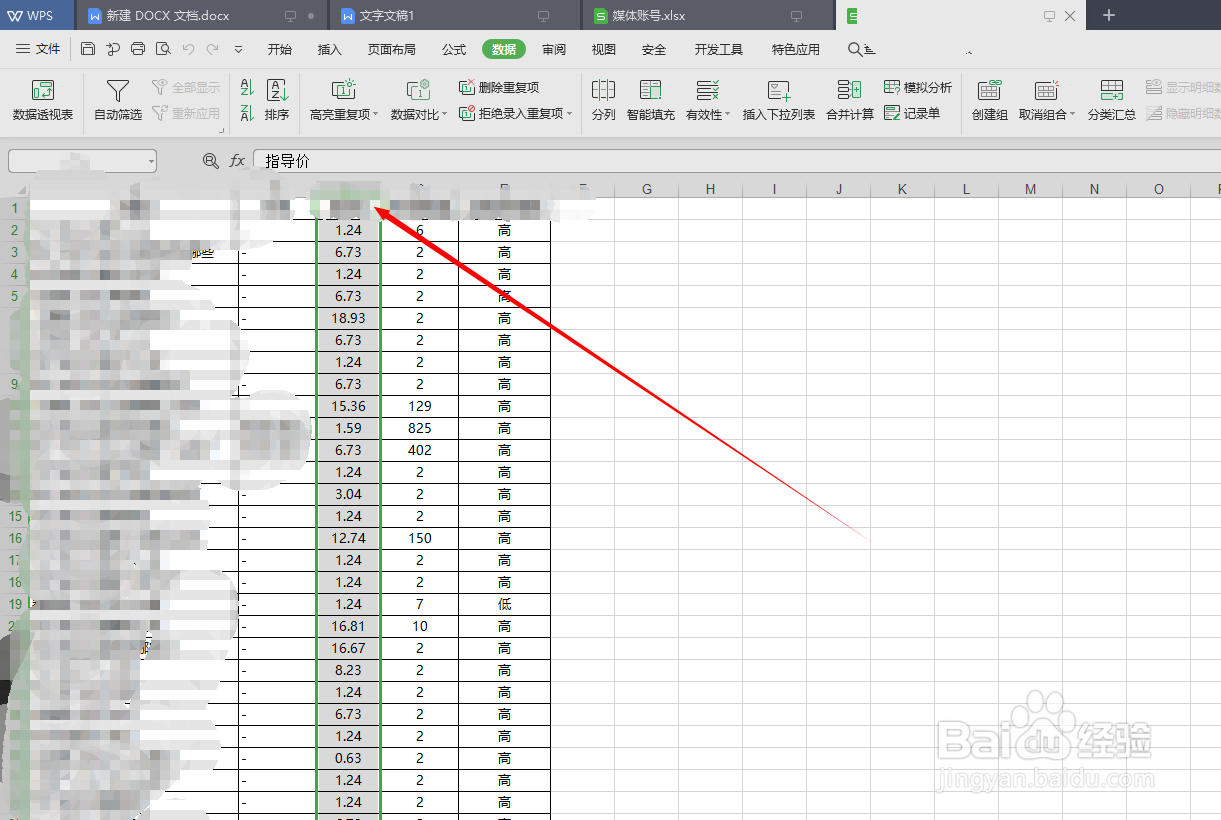The height and width of the screenshot is (820, 1221).
Task: Sort descending with the Z-A icon
Action: 247,114
